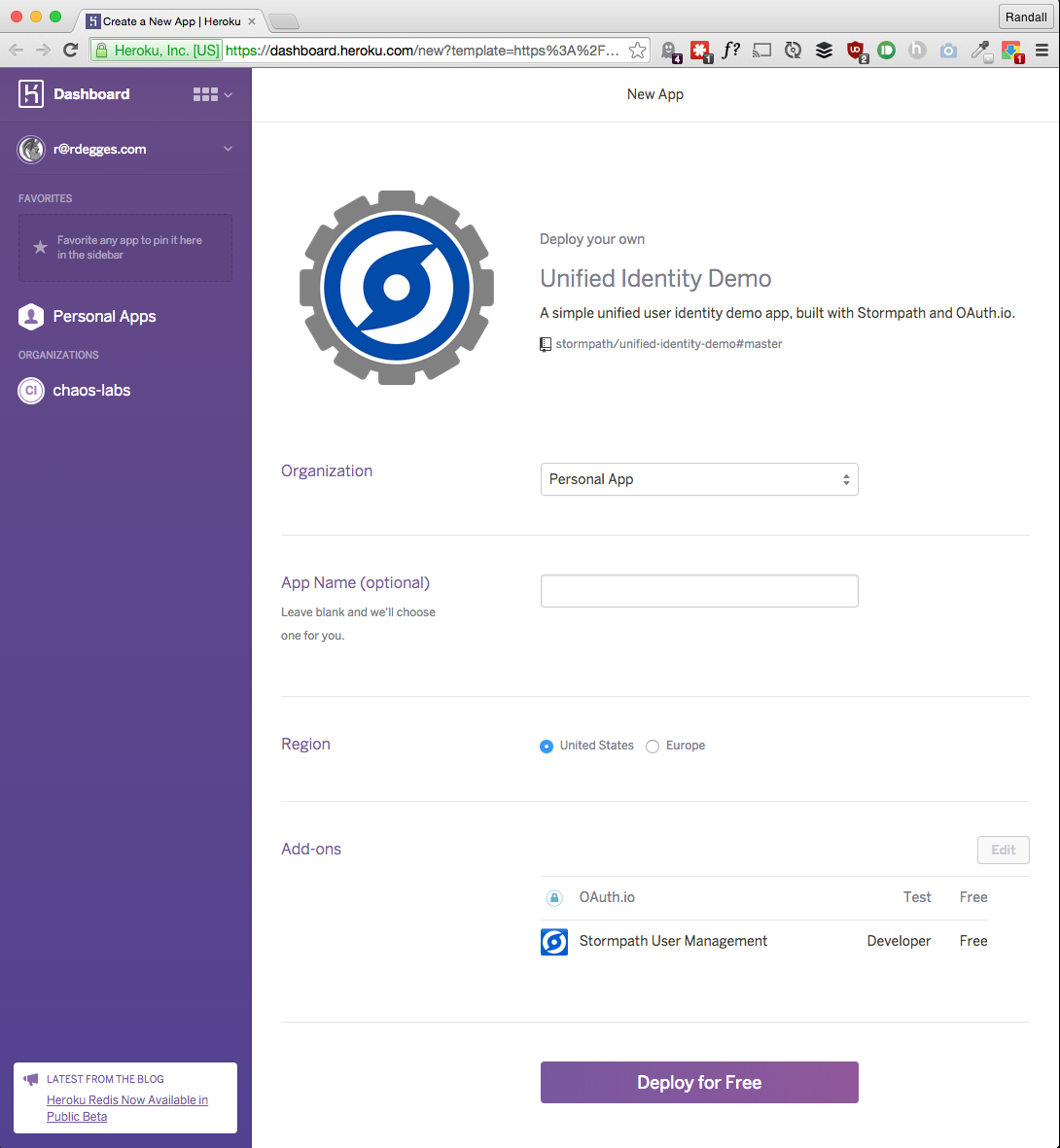Click the repository book icon
Screen dimensions: 1060x1148
(x=545, y=344)
